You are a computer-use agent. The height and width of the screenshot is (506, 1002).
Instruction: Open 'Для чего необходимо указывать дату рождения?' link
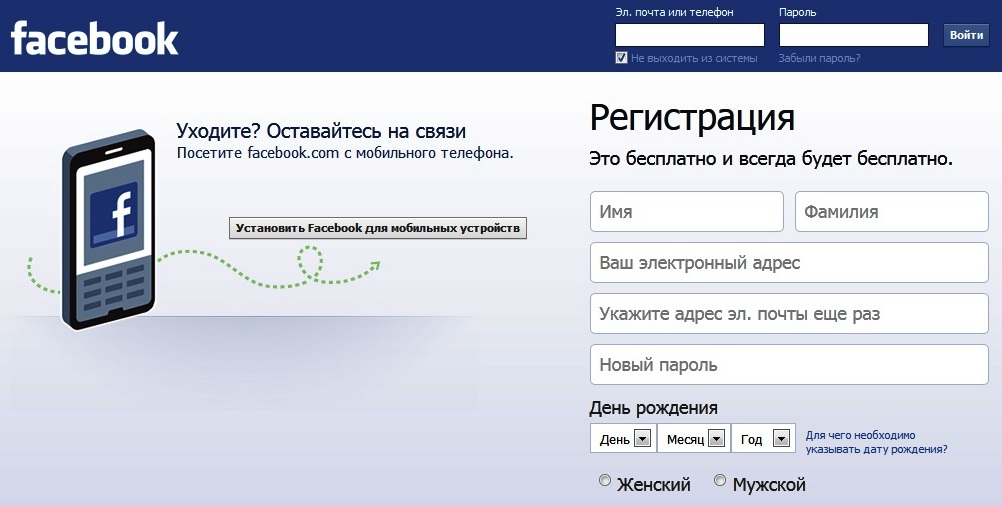pyautogui.click(x=876, y=442)
